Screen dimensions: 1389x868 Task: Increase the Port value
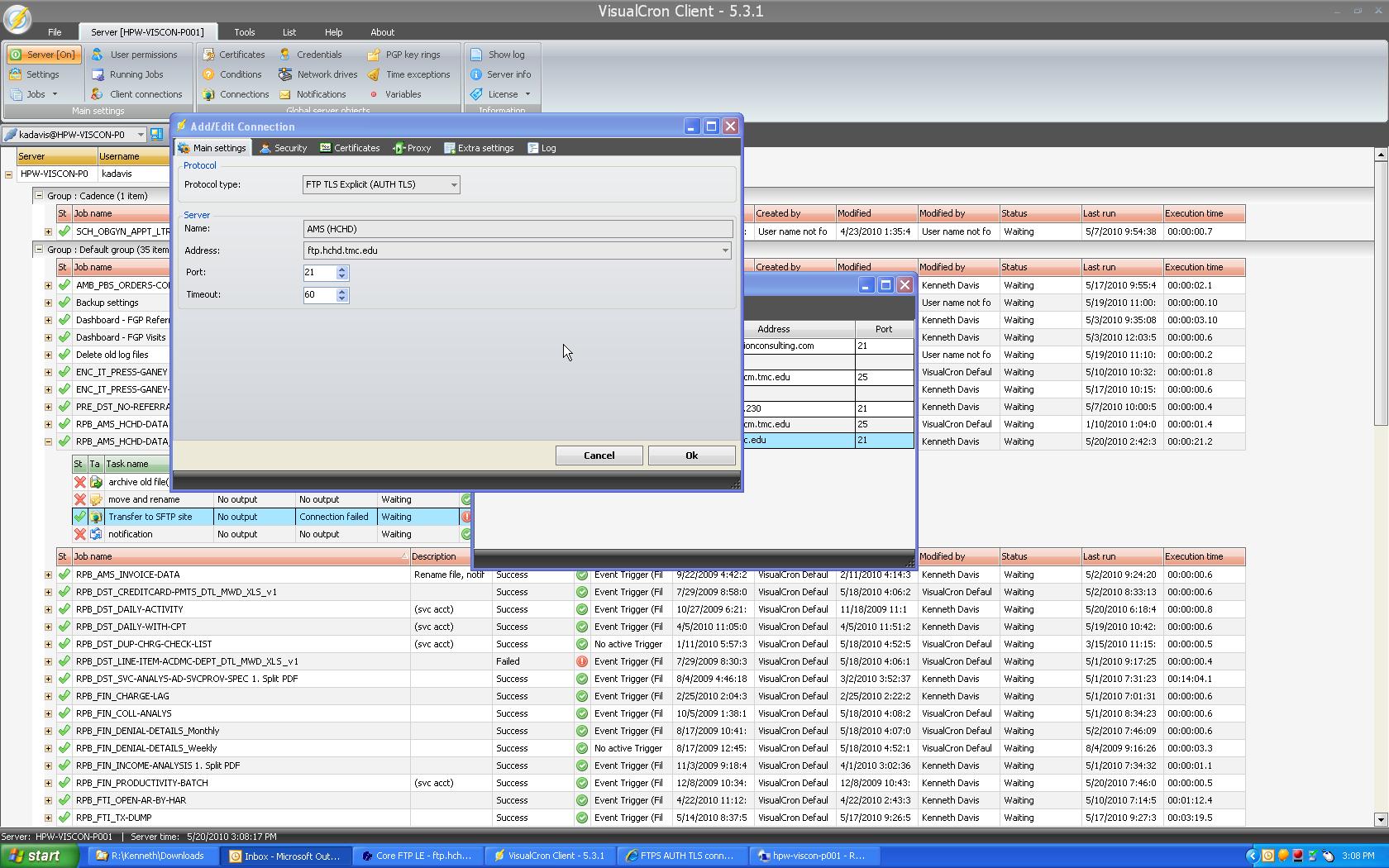pos(342,269)
